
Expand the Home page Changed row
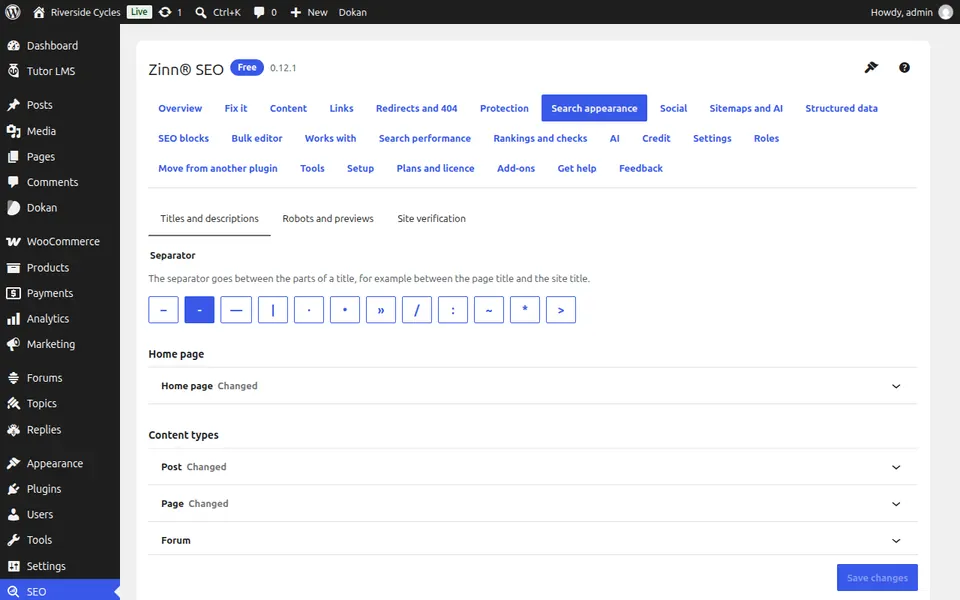pyautogui.click(x=533, y=386)
